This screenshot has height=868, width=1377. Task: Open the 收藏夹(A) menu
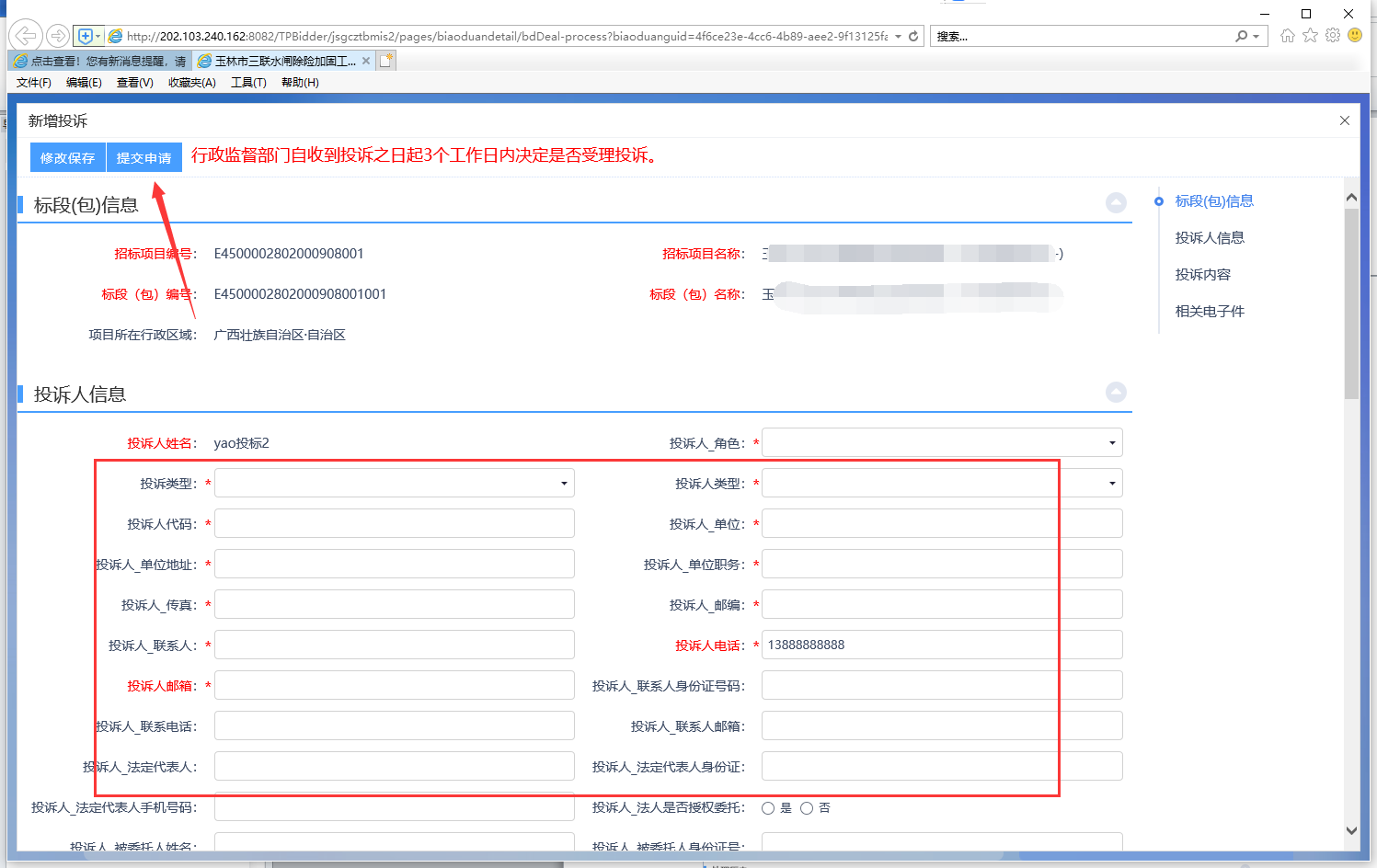pyautogui.click(x=191, y=83)
